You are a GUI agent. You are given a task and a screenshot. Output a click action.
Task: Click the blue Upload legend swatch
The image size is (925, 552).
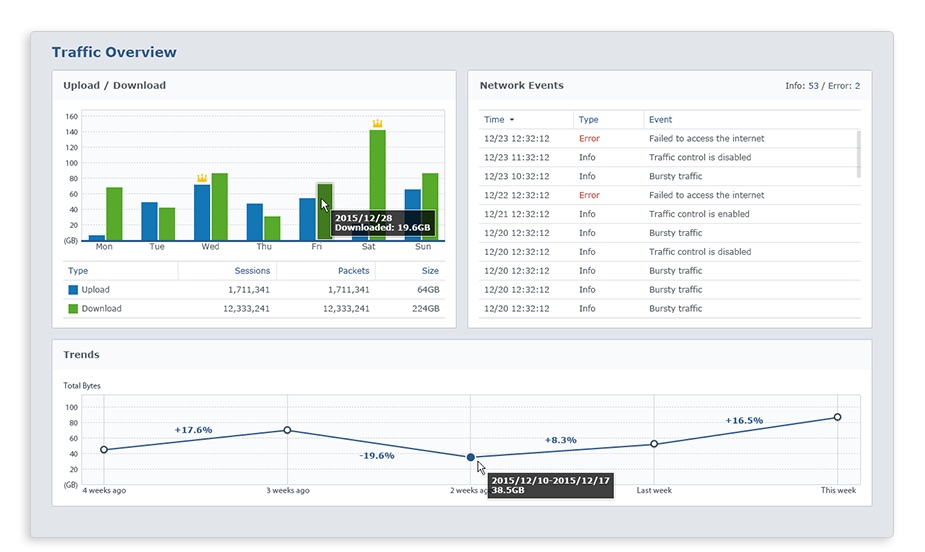pyautogui.click(x=73, y=290)
